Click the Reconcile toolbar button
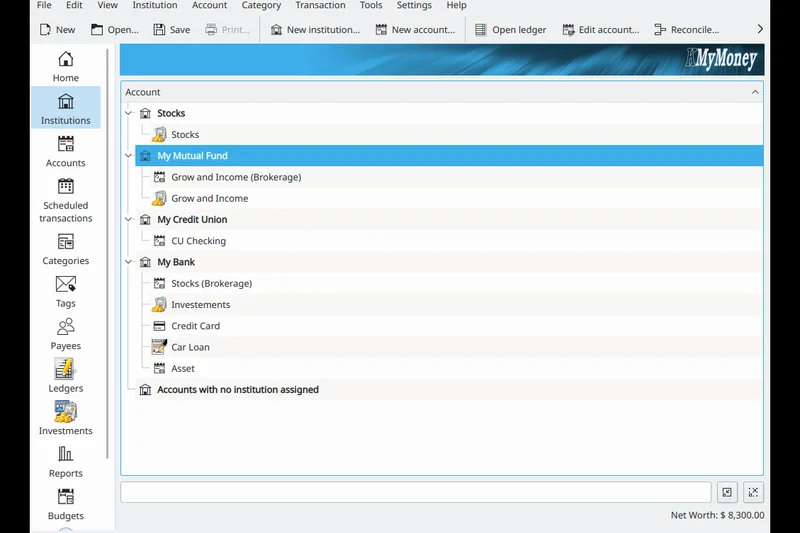 click(686, 30)
